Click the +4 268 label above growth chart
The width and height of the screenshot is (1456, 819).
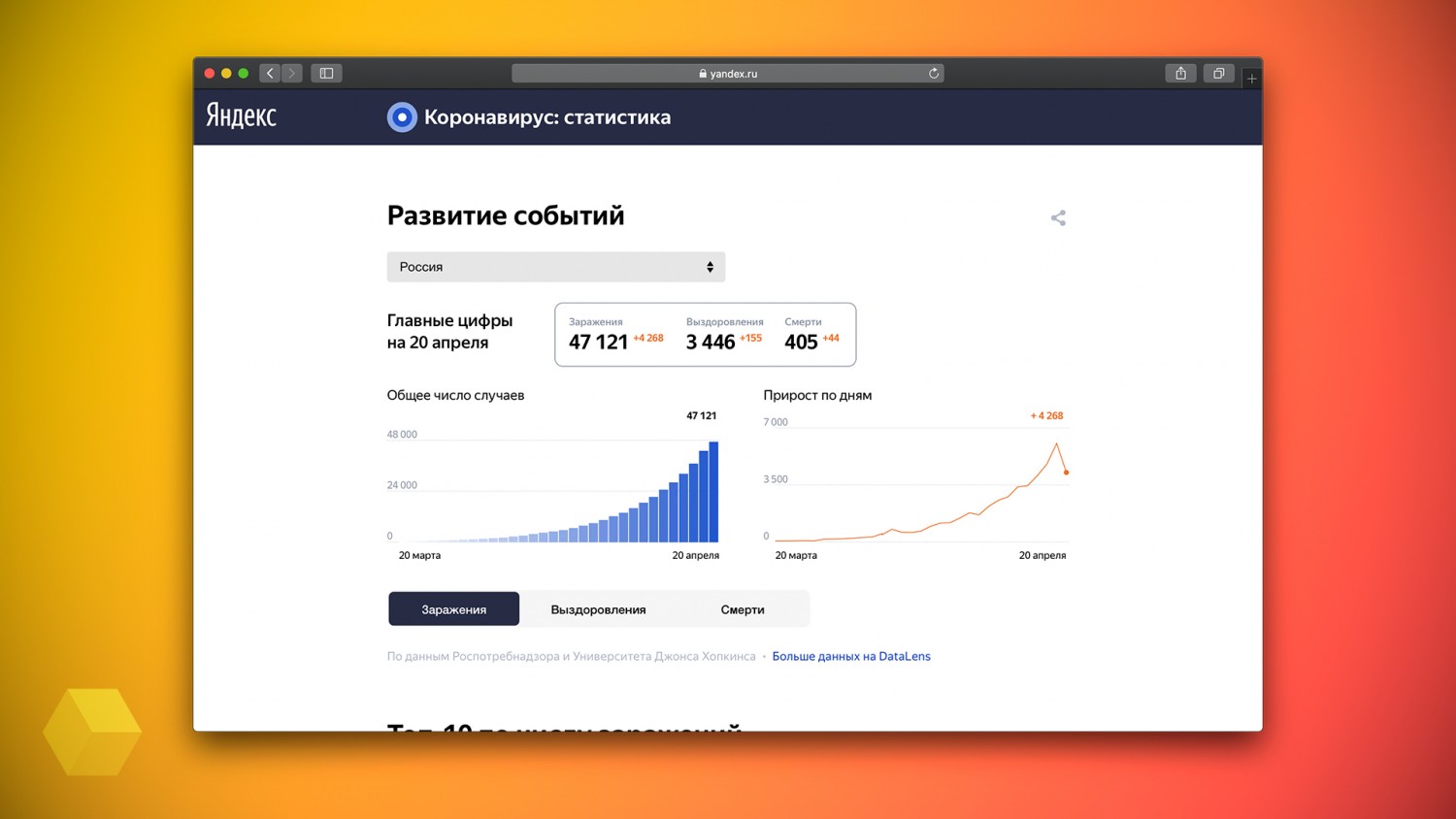click(1046, 415)
